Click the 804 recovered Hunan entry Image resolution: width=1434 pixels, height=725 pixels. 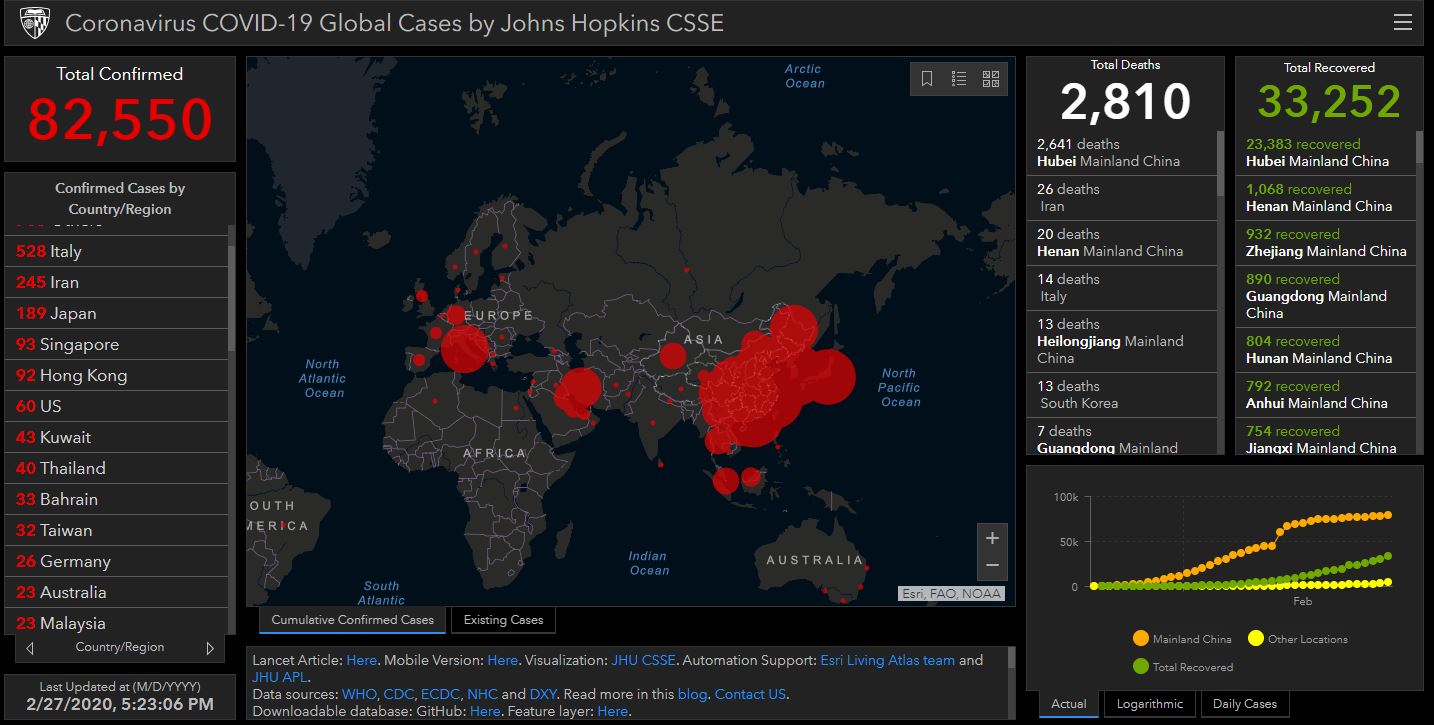point(1326,350)
